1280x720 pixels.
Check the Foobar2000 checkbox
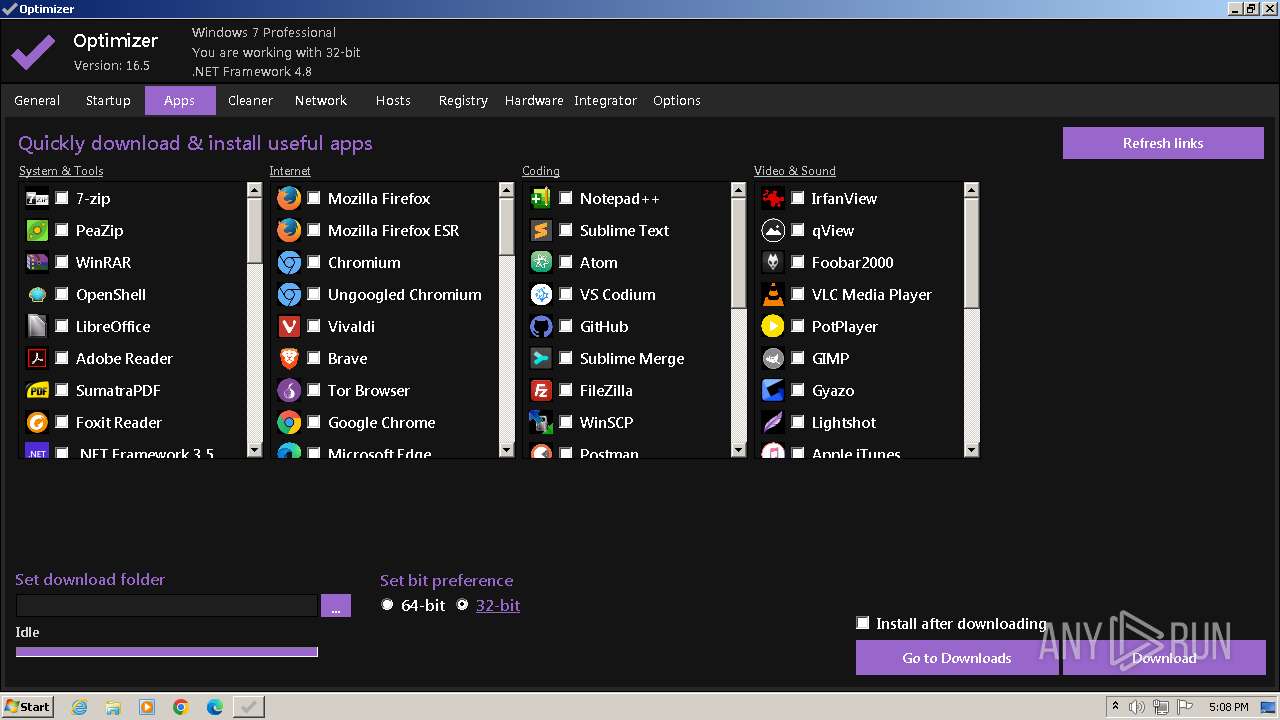pos(798,262)
